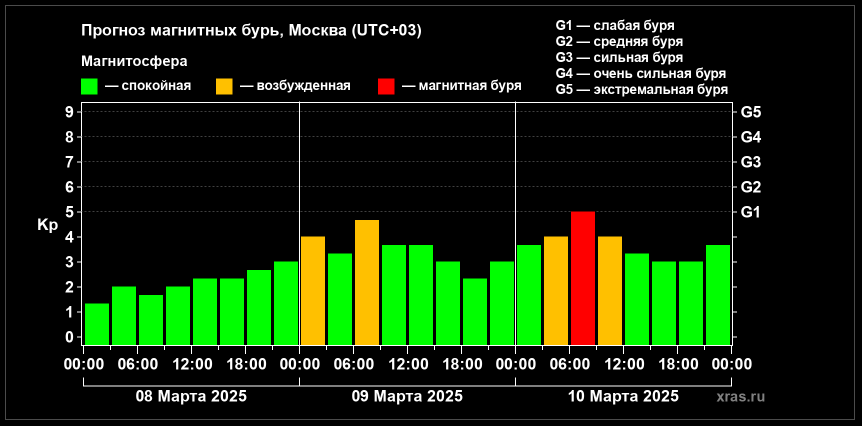
Task: Click the first green bar on 08 Марта
Action: (97, 322)
